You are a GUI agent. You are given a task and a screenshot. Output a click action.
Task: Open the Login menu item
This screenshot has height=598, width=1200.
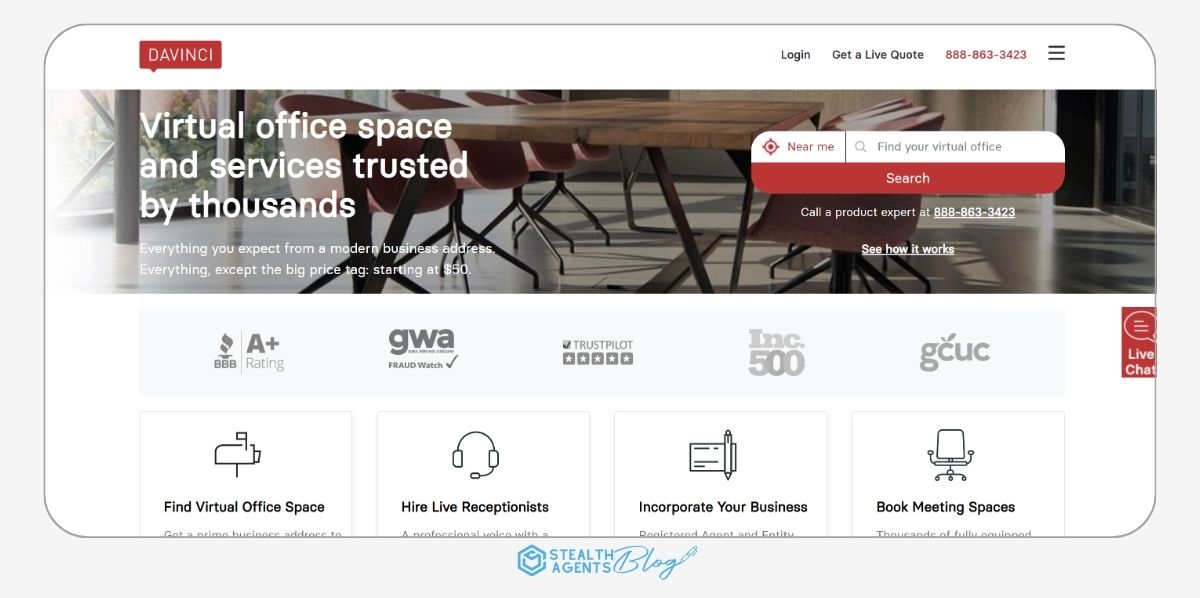(x=796, y=55)
